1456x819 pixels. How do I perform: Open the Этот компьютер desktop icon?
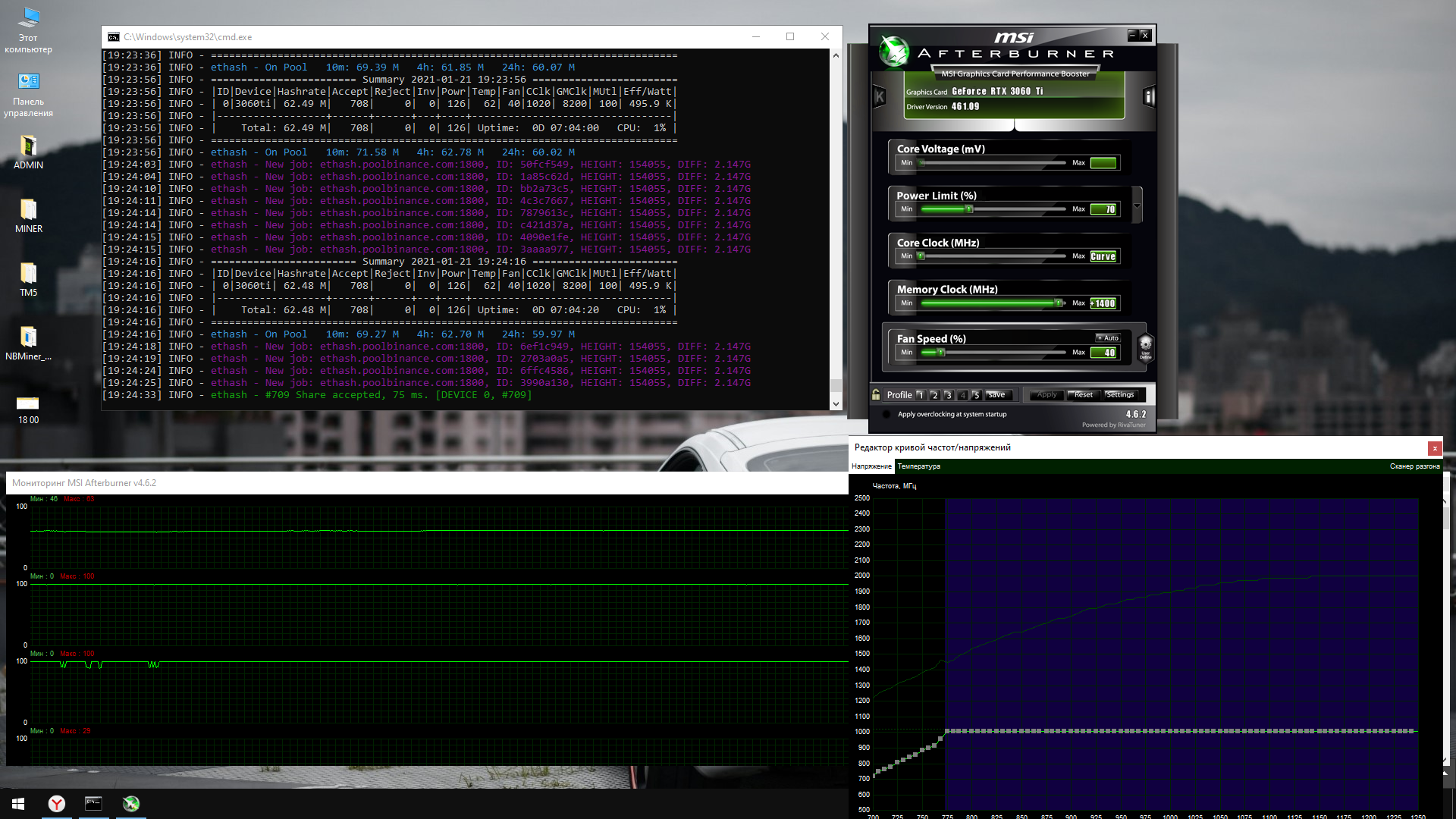coord(28,30)
